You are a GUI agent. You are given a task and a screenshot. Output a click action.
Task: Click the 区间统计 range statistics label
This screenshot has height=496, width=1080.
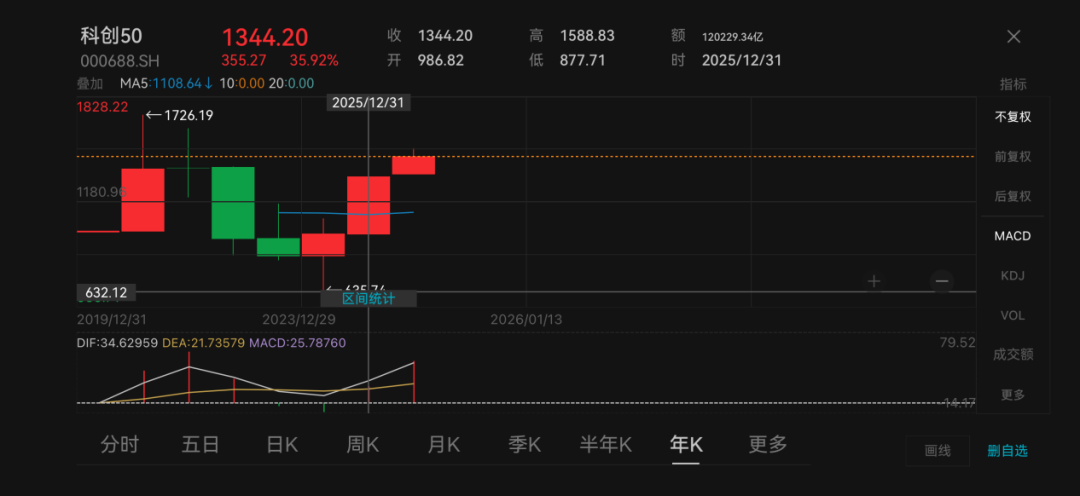coord(368,298)
